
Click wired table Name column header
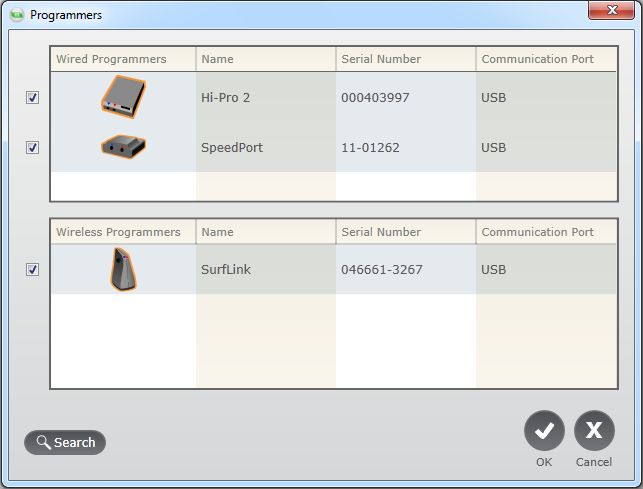pos(266,59)
